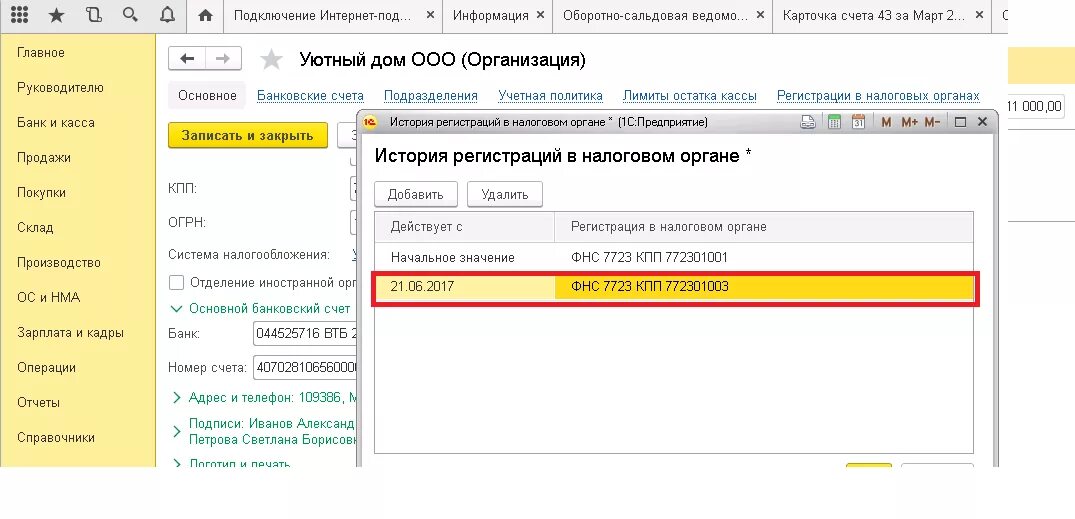Select the Основное subtab
Image resolution: width=1075 pixels, height=519 pixels.
(207, 96)
